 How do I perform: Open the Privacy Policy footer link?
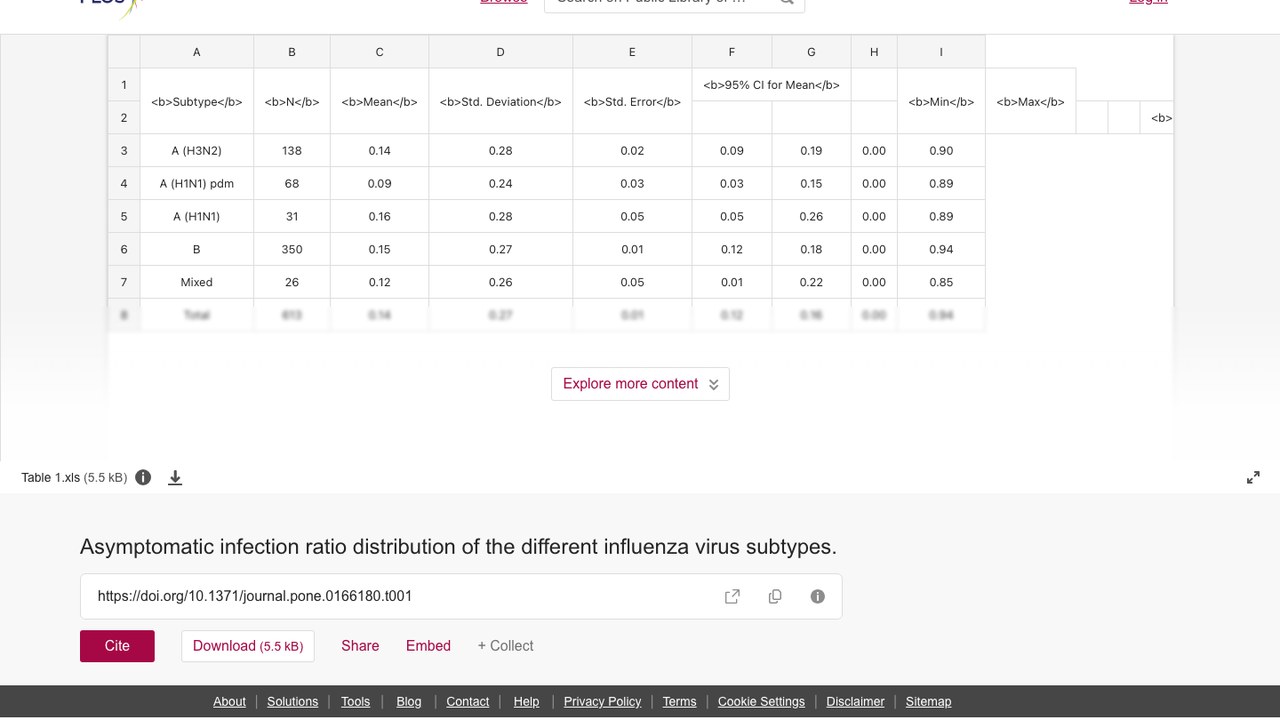point(602,701)
